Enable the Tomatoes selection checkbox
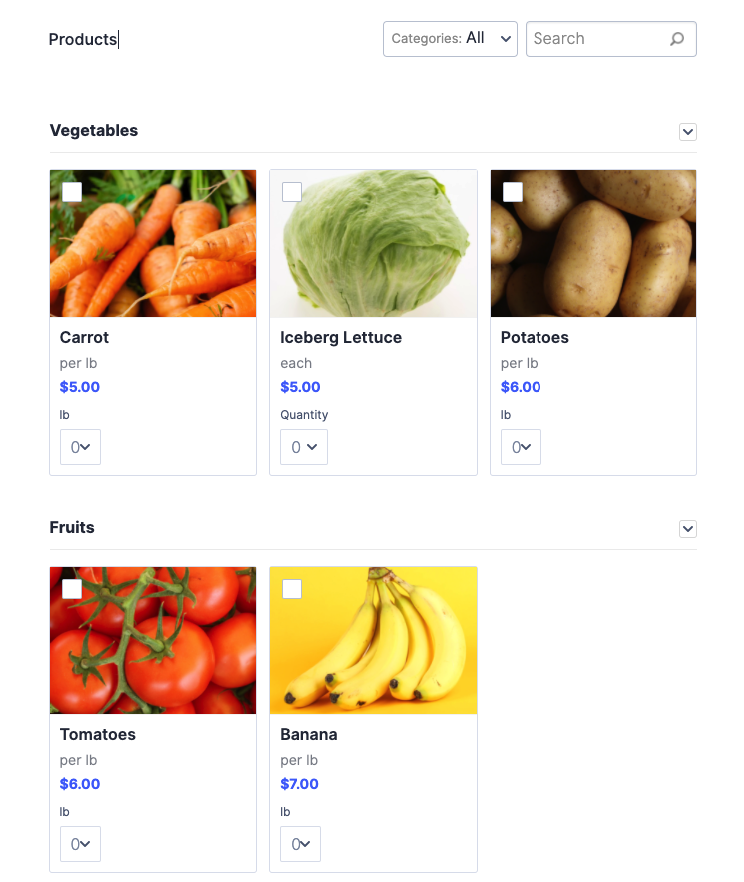Image resolution: width=744 pixels, height=882 pixels. tap(72, 589)
